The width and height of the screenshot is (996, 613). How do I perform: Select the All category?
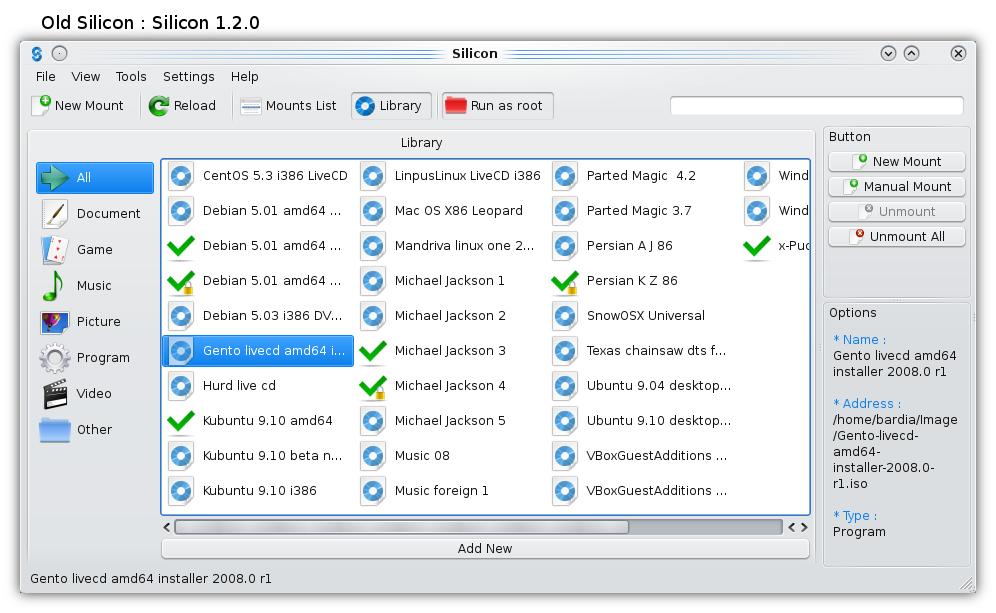[x=95, y=177]
